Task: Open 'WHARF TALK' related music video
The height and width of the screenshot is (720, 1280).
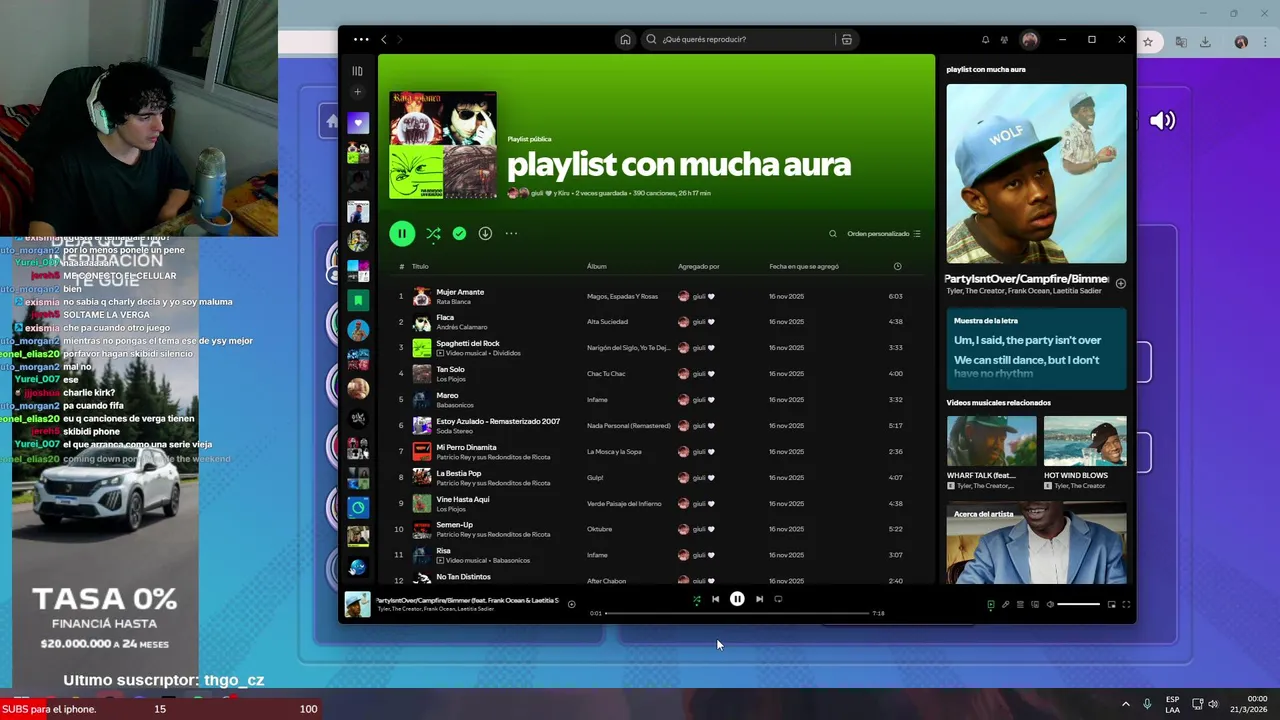Action: (x=991, y=453)
